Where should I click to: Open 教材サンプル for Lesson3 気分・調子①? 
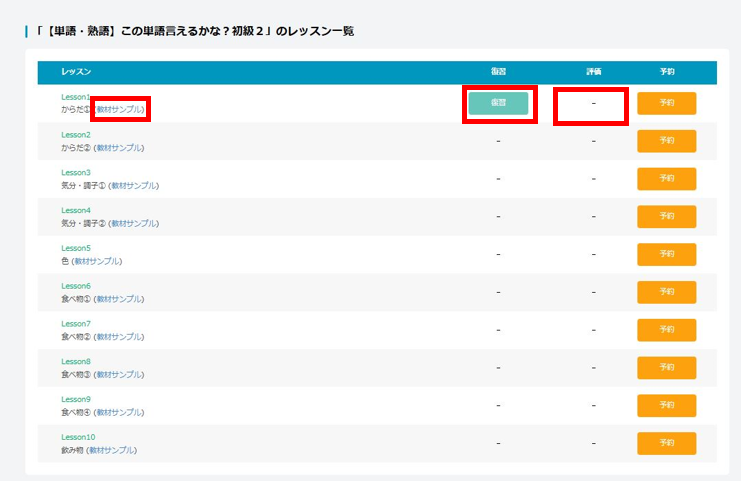(134, 185)
